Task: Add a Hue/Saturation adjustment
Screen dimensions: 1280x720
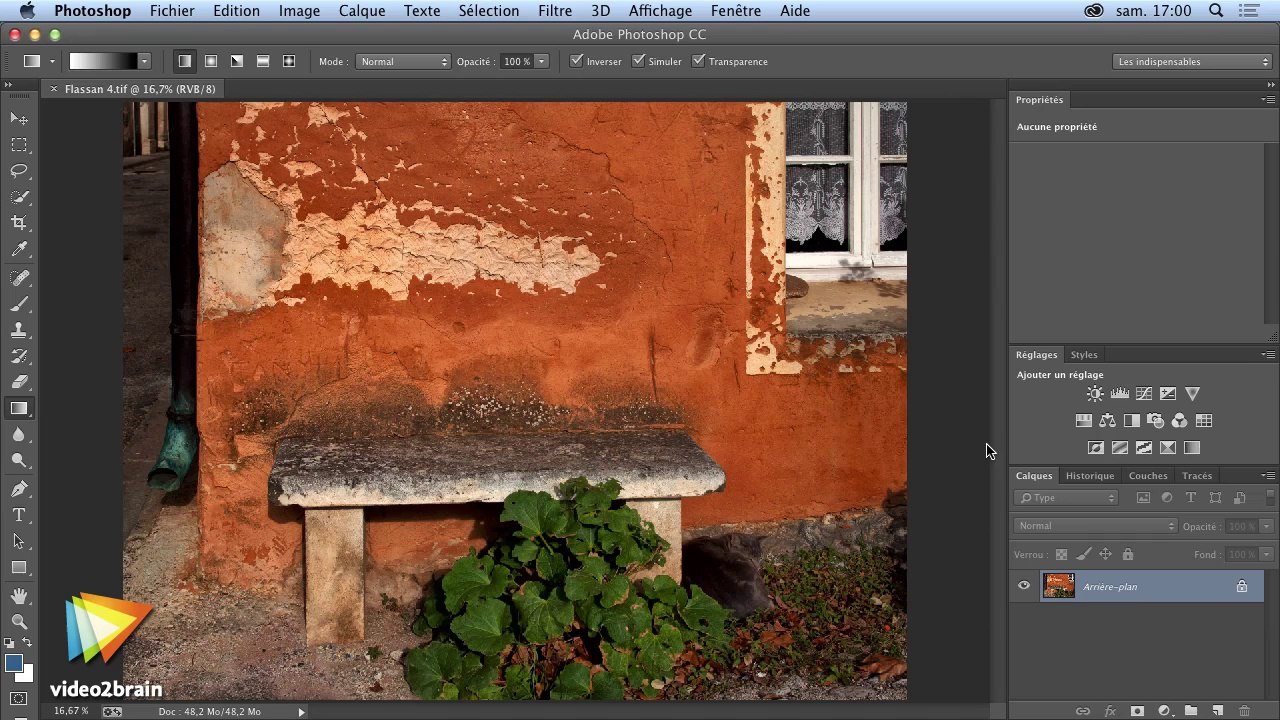Action: 1083,421
